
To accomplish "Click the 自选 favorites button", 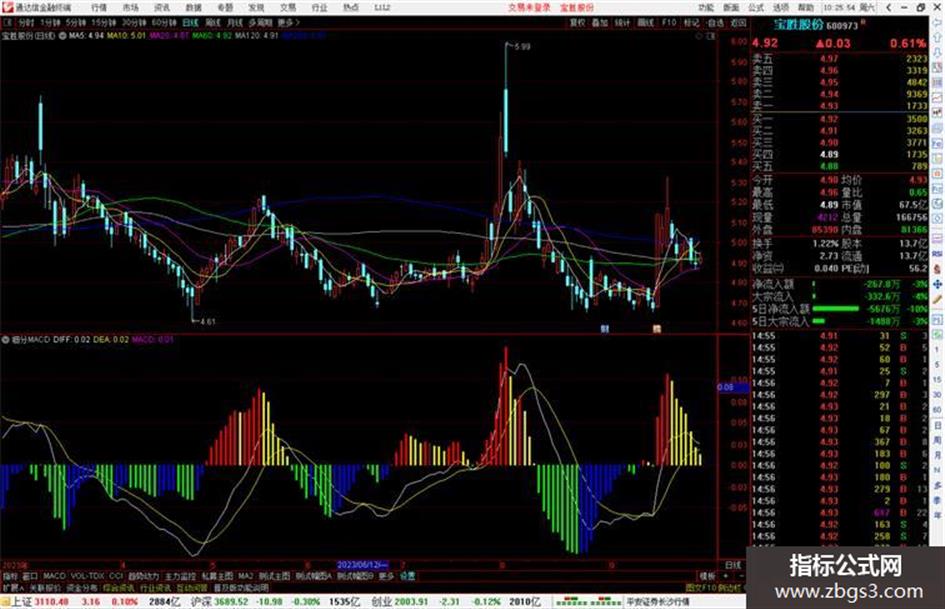I will click(715, 22).
